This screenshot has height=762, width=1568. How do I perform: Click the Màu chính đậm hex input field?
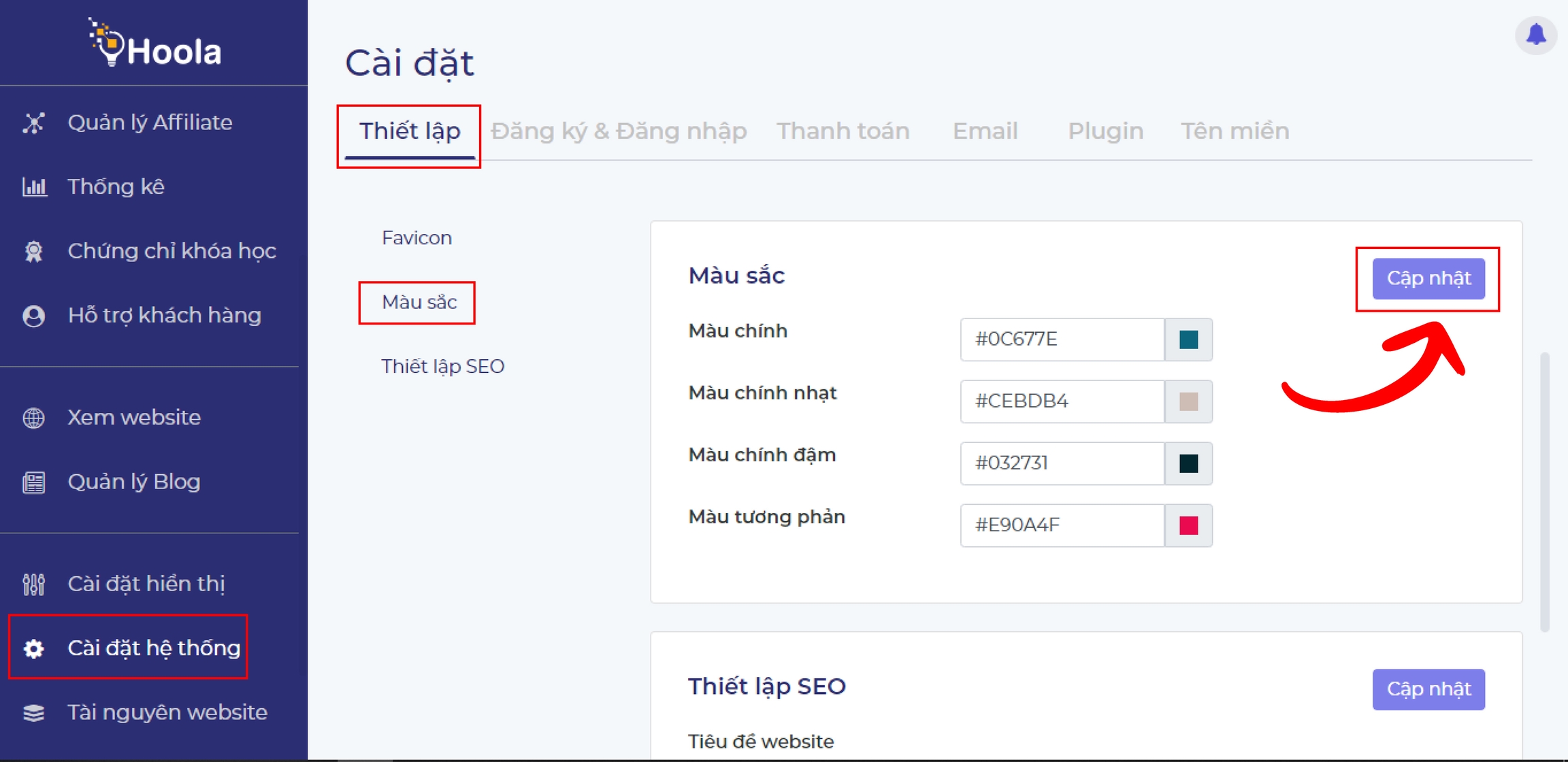(1062, 463)
